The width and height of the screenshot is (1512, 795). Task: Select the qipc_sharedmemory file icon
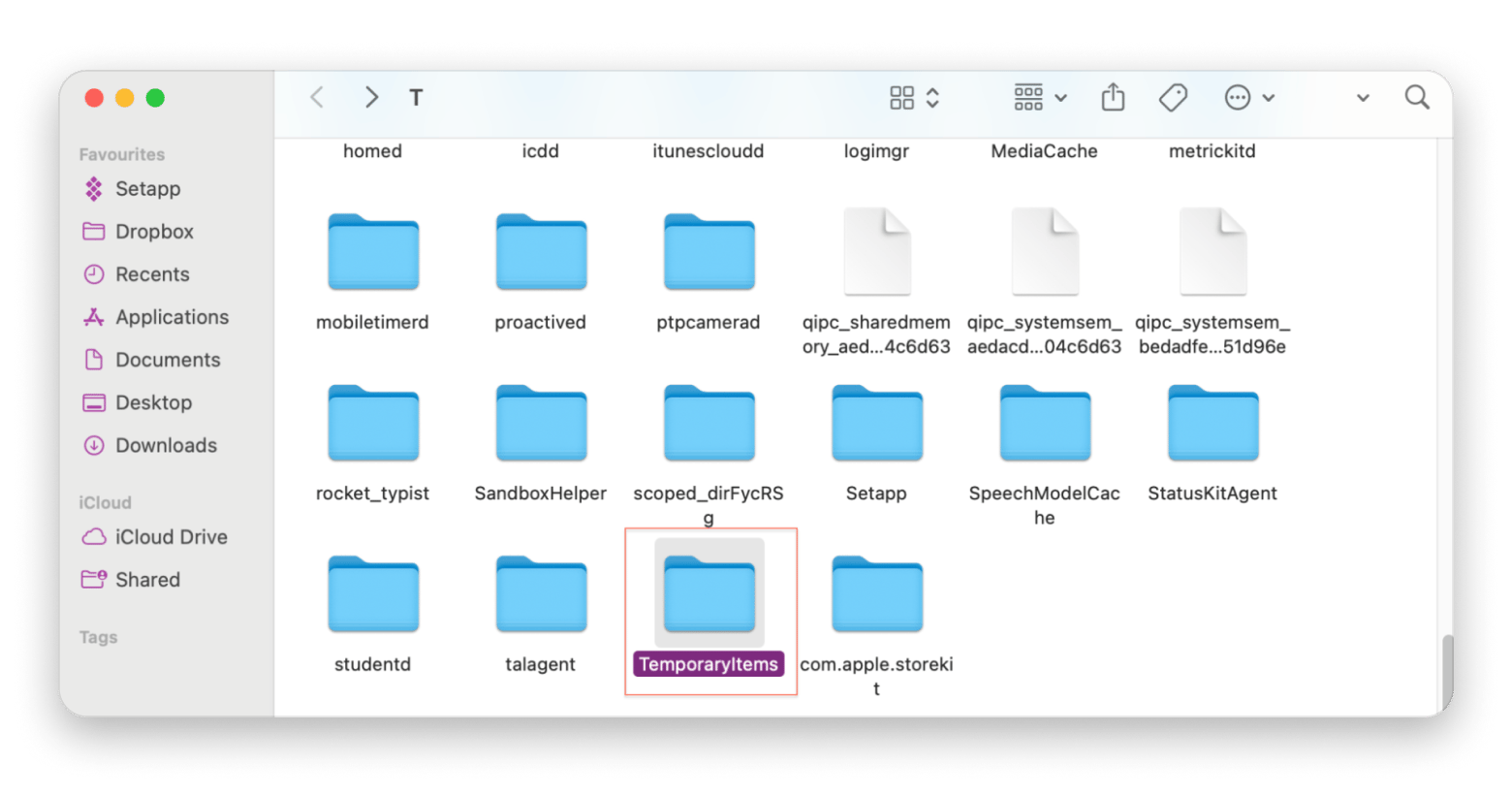click(x=876, y=252)
